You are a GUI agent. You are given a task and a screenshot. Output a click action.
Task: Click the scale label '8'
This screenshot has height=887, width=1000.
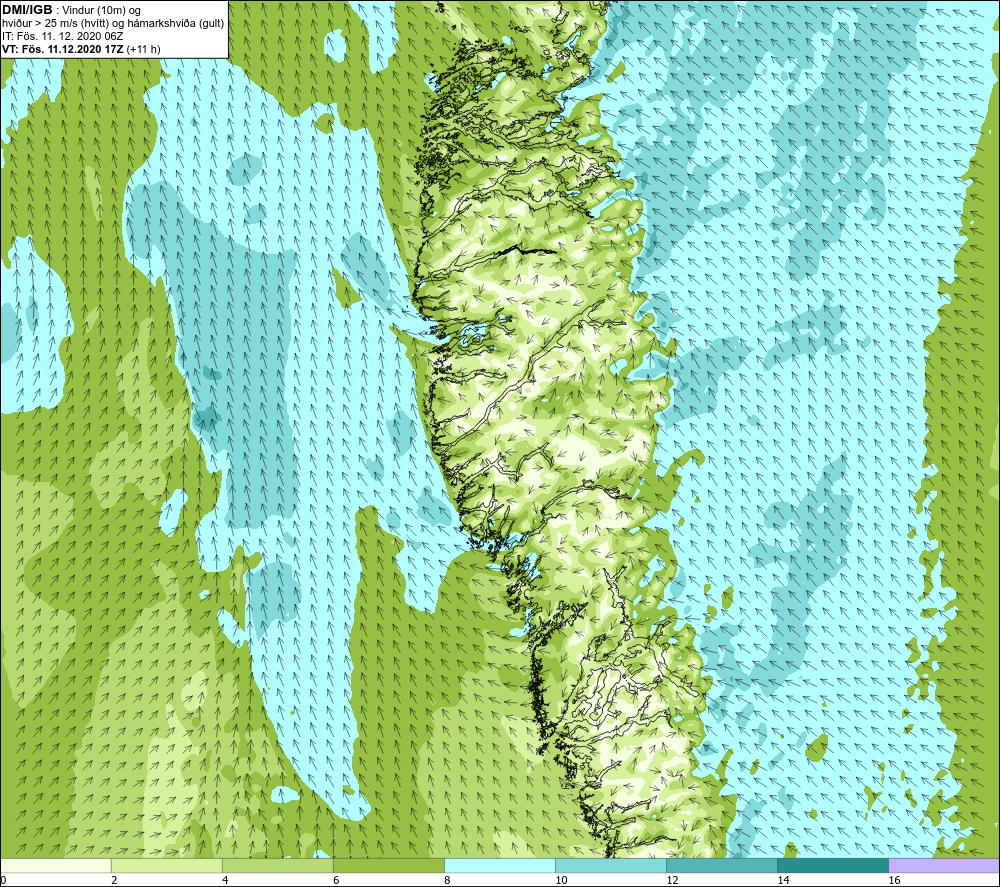(447, 880)
